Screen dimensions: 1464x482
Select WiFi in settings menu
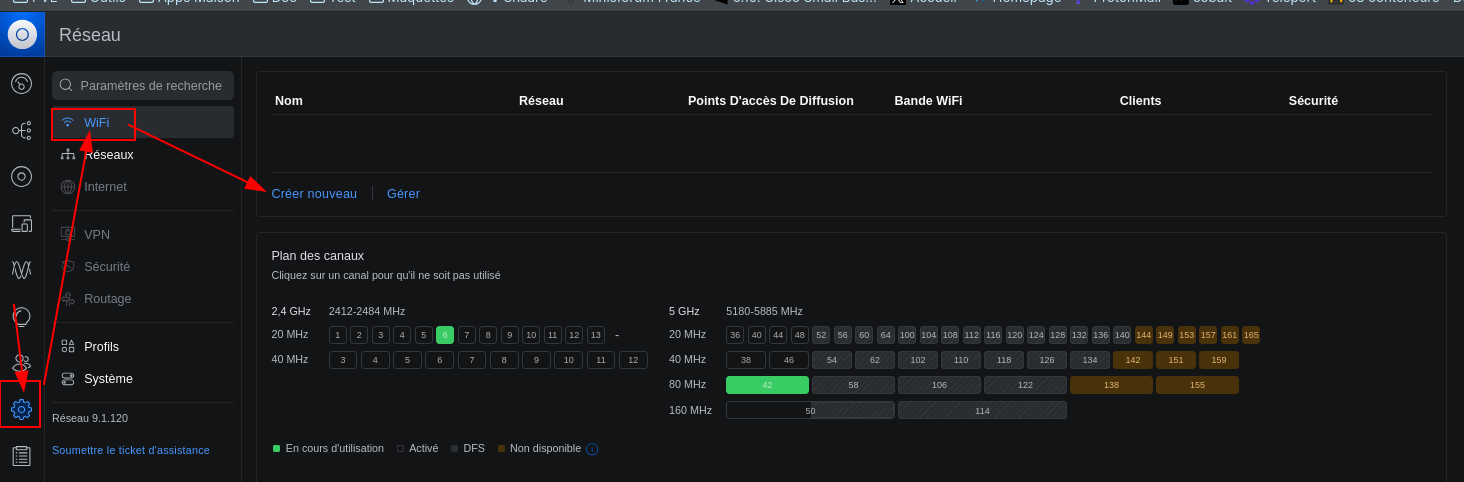(x=143, y=122)
